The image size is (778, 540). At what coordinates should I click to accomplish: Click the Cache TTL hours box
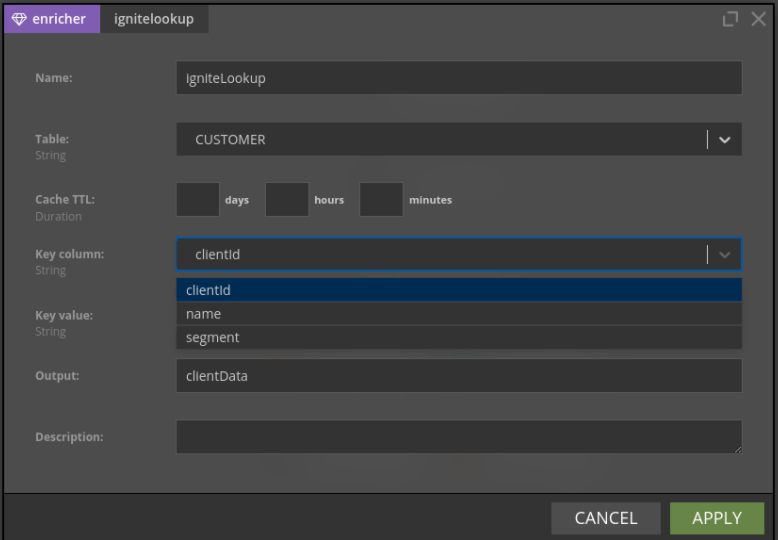pyautogui.click(x=287, y=200)
